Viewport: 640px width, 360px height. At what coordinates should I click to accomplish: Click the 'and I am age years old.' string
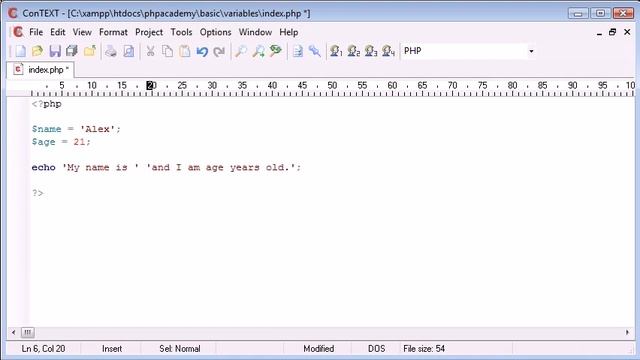click(221, 167)
